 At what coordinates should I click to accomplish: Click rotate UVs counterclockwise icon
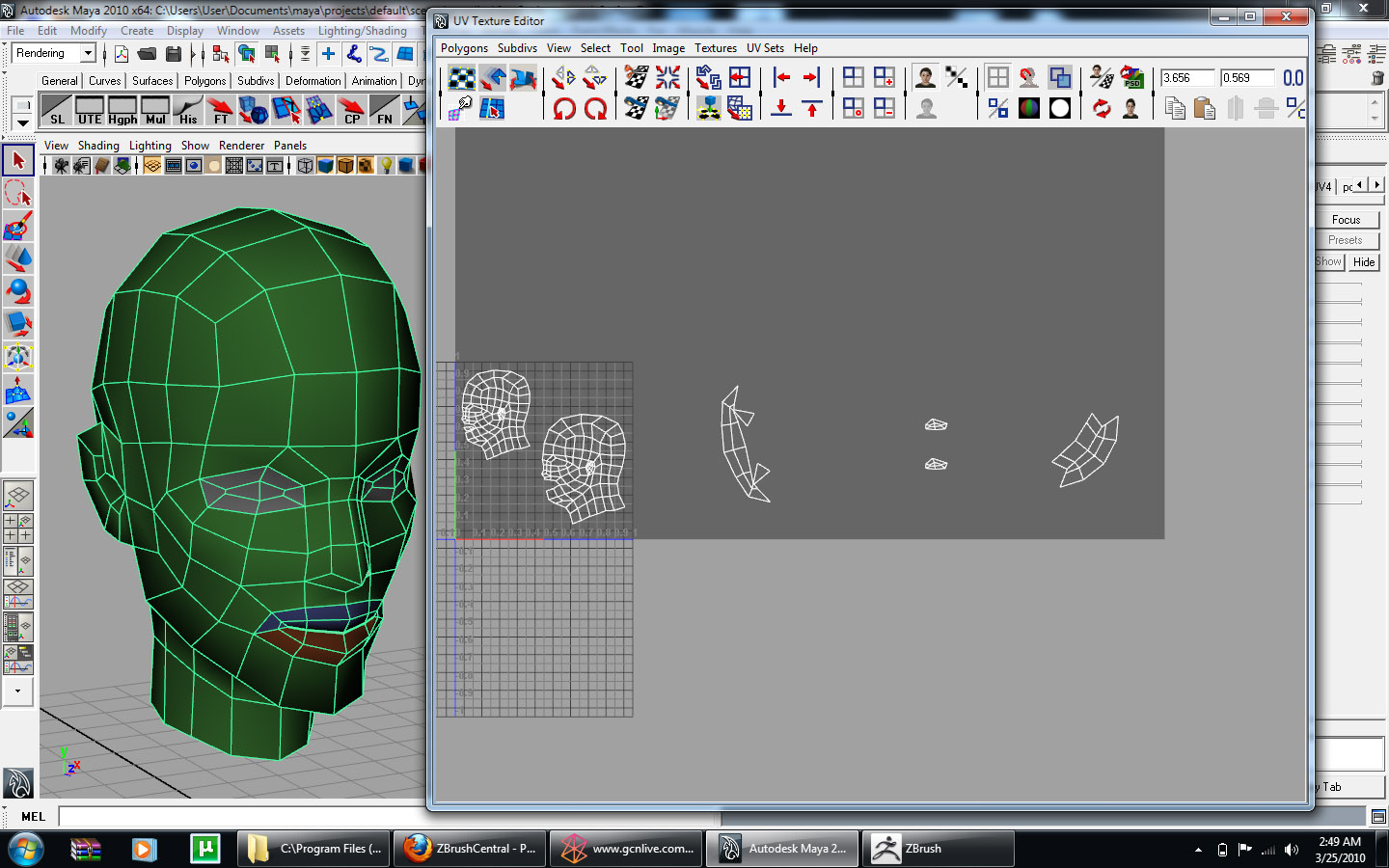pos(564,108)
